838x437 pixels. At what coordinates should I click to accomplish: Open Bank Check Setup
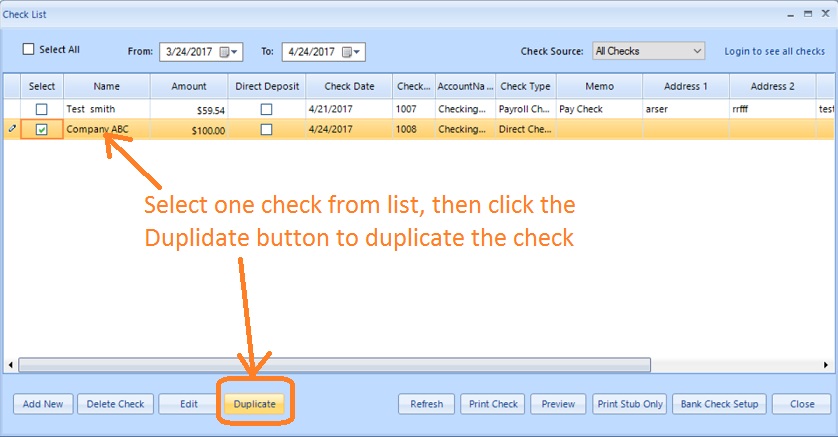[x=719, y=404]
